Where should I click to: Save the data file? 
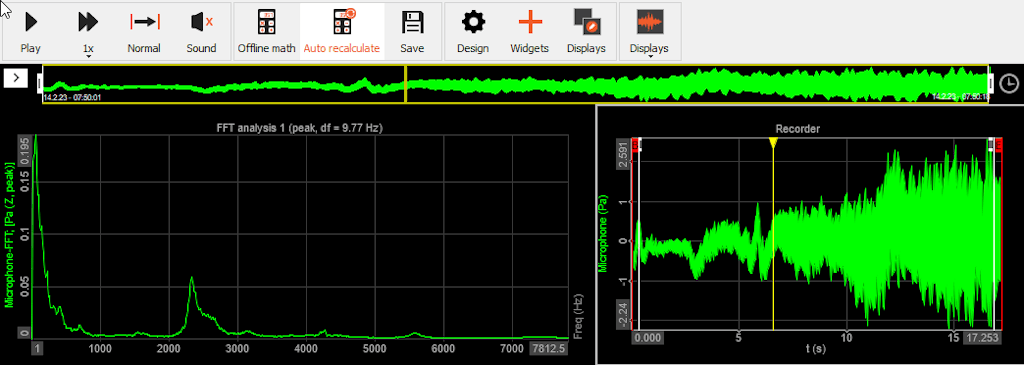(412, 31)
